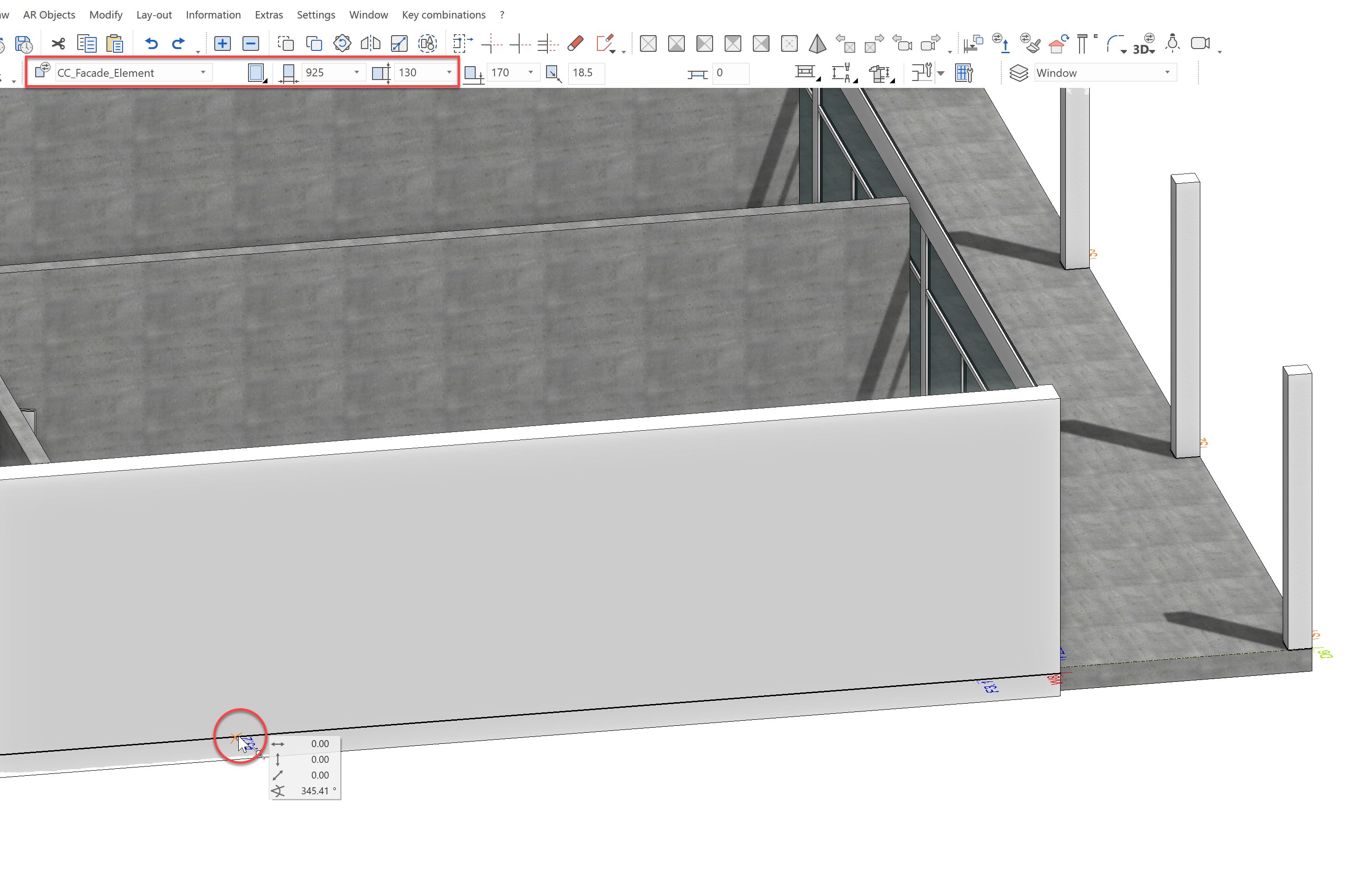The height and width of the screenshot is (878, 1372).
Task: Open the Information menu
Action: click(213, 15)
